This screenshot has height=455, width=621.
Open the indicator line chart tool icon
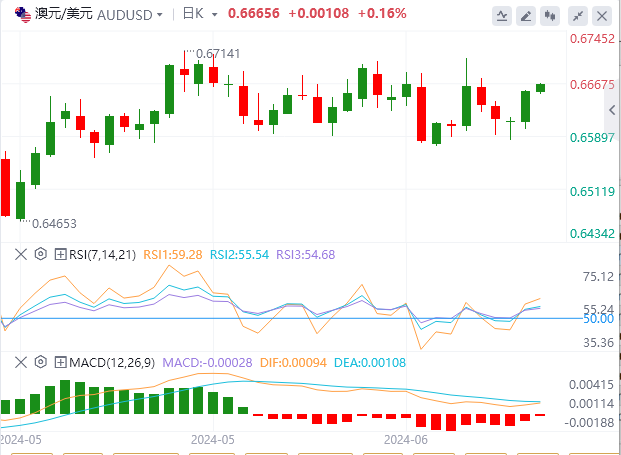tap(502, 16)
